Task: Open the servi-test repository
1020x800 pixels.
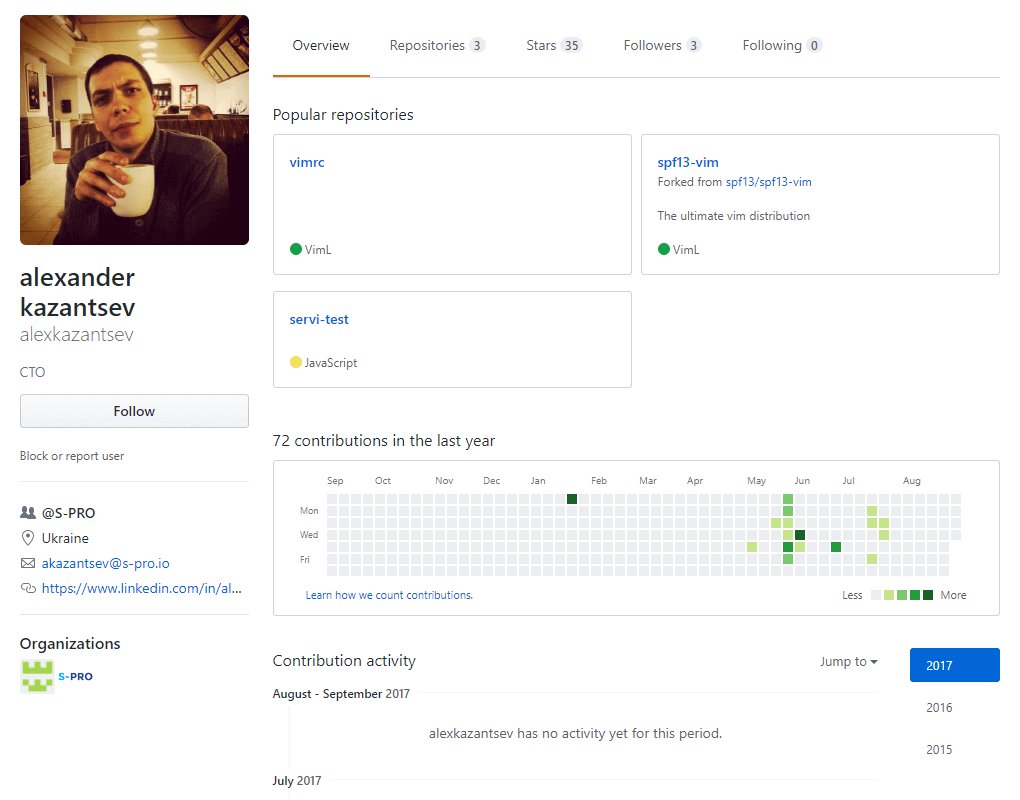Action: tap(319, 320)
